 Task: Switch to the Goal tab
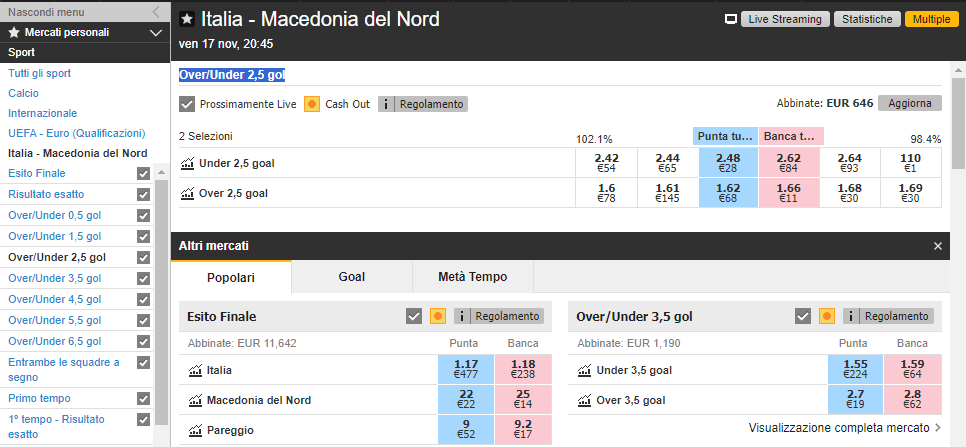[352, 277]
